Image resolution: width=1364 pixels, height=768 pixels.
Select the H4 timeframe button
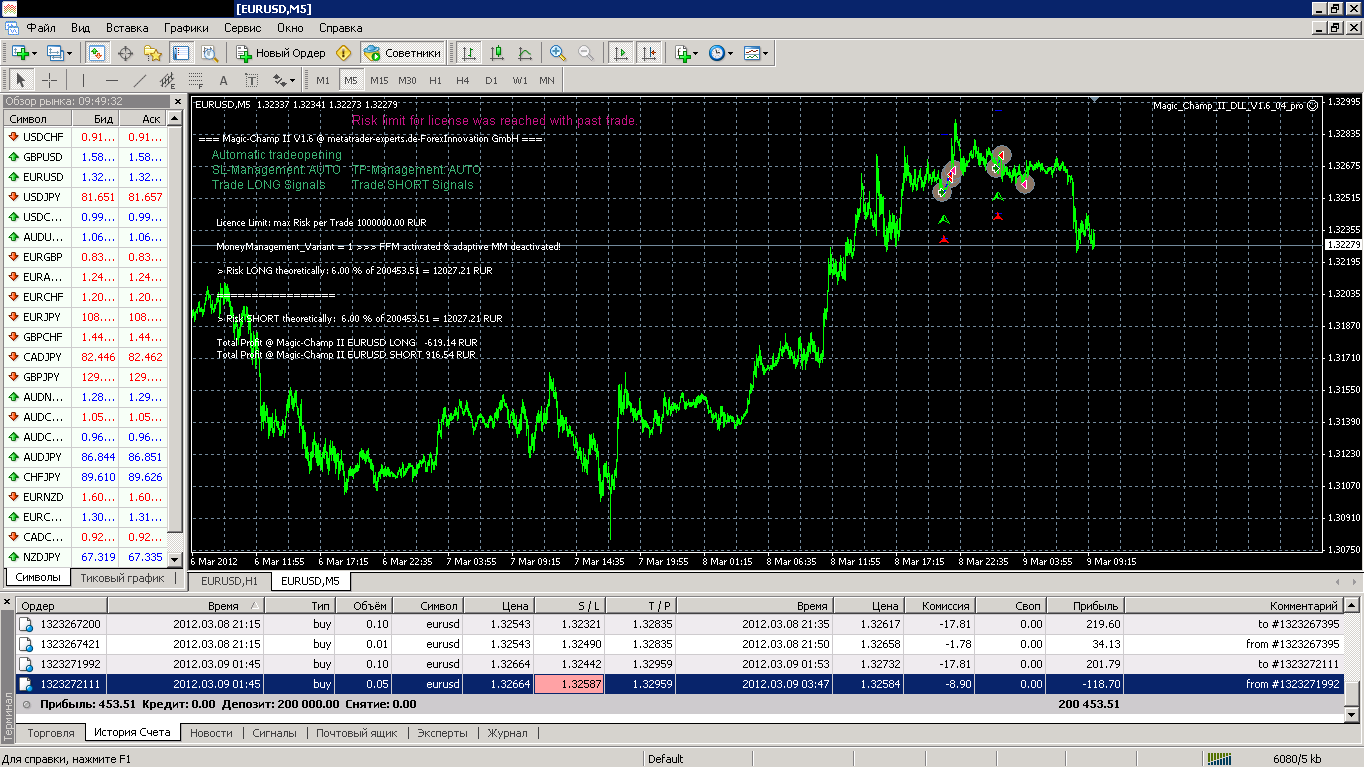462,80
